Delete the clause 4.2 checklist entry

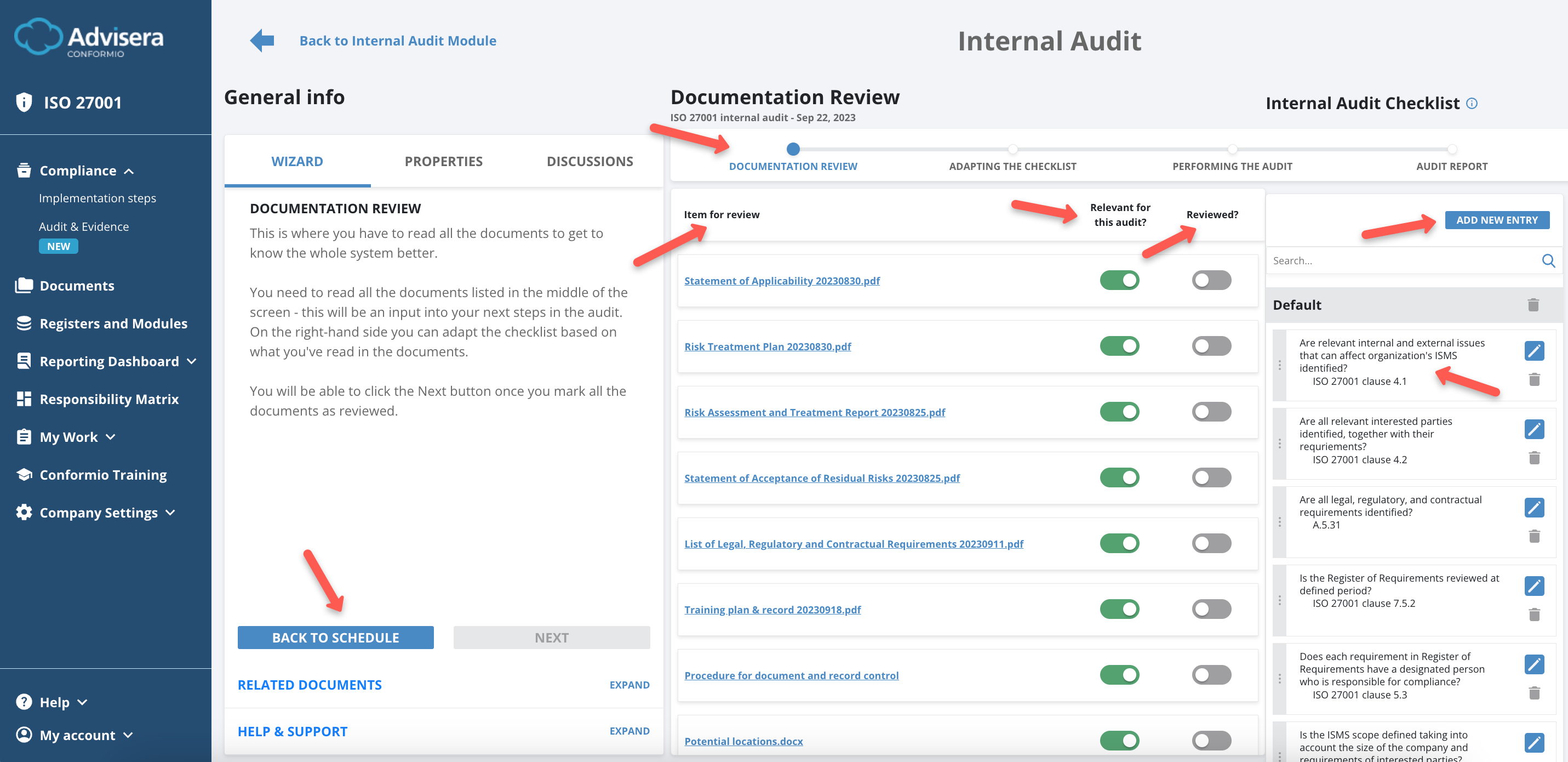1535,457
